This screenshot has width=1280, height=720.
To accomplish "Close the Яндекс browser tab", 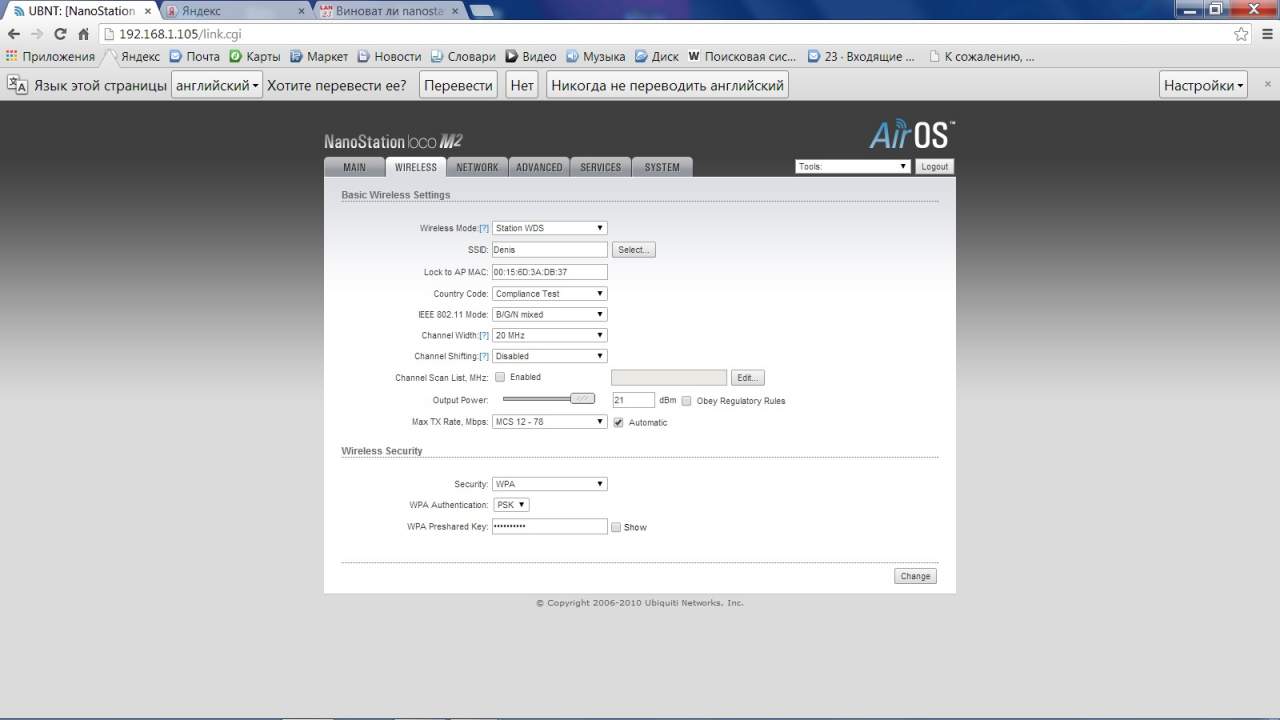I will (x=301, y=11).
